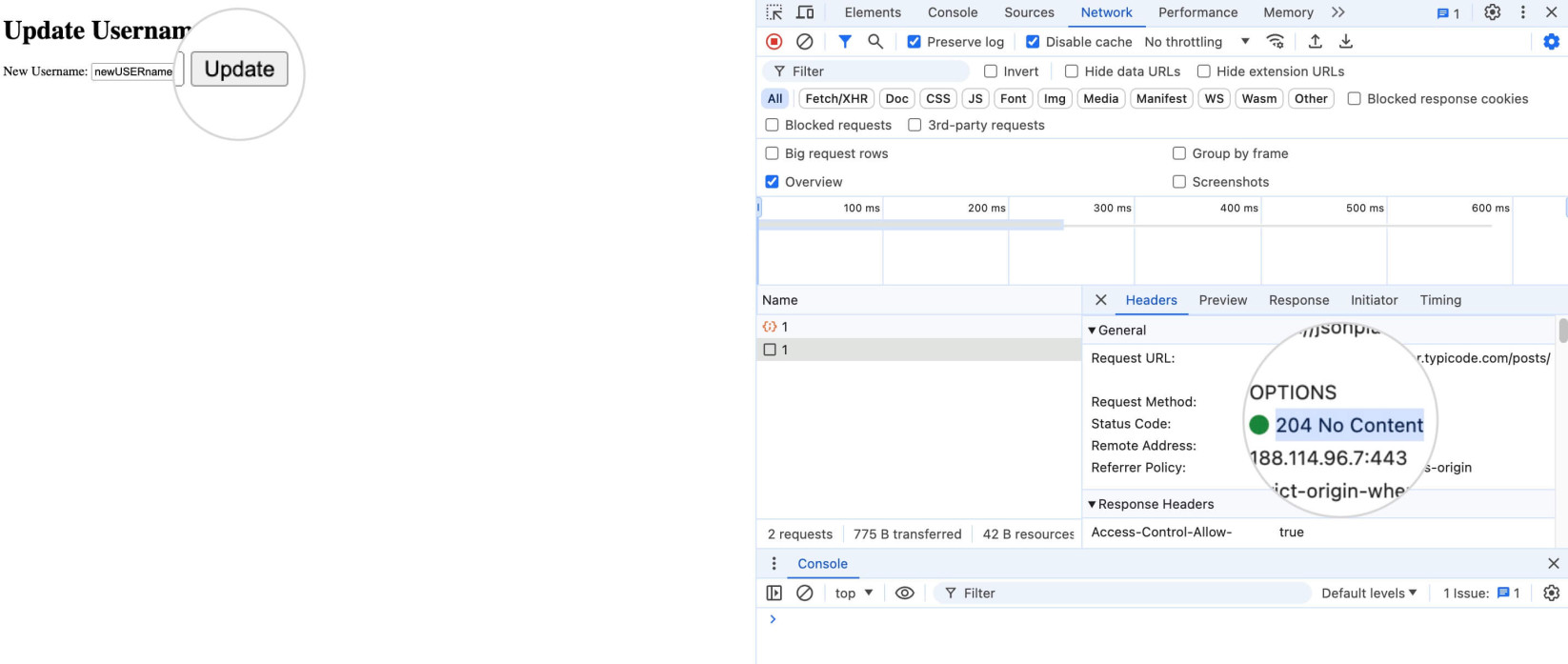Activate the inspect element picker icon
Screen dimensions: 1568x664
[x=774, y=12]
